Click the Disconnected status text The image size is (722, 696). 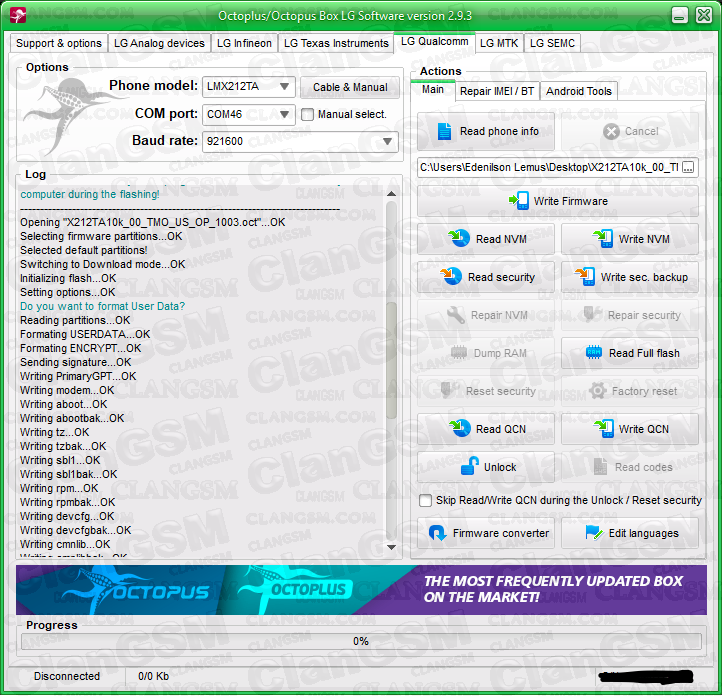[67, 676]
